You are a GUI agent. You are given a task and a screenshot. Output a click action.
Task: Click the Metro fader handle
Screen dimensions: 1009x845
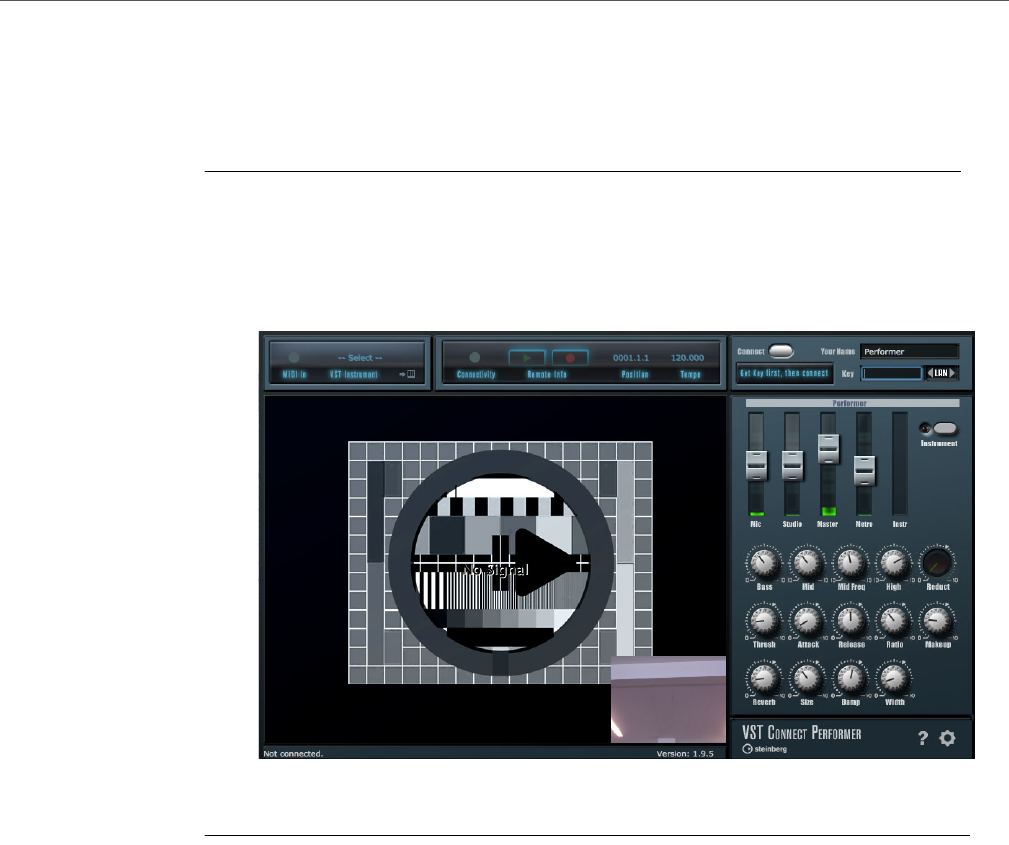click(x=864, y=470)
